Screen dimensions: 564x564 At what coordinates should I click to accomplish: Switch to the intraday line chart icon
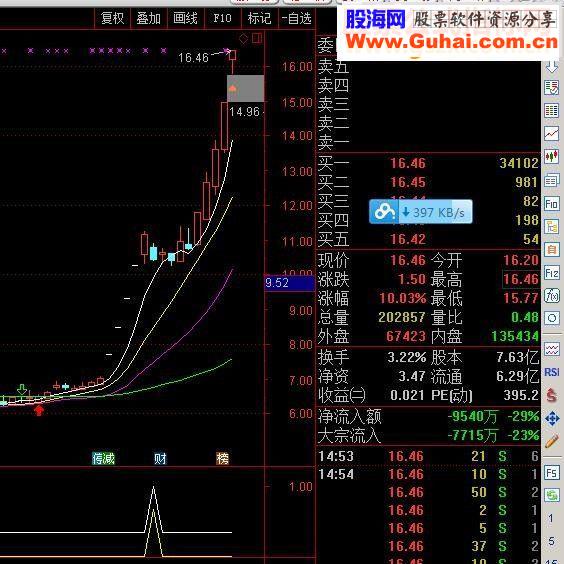(x=552, y=133)
